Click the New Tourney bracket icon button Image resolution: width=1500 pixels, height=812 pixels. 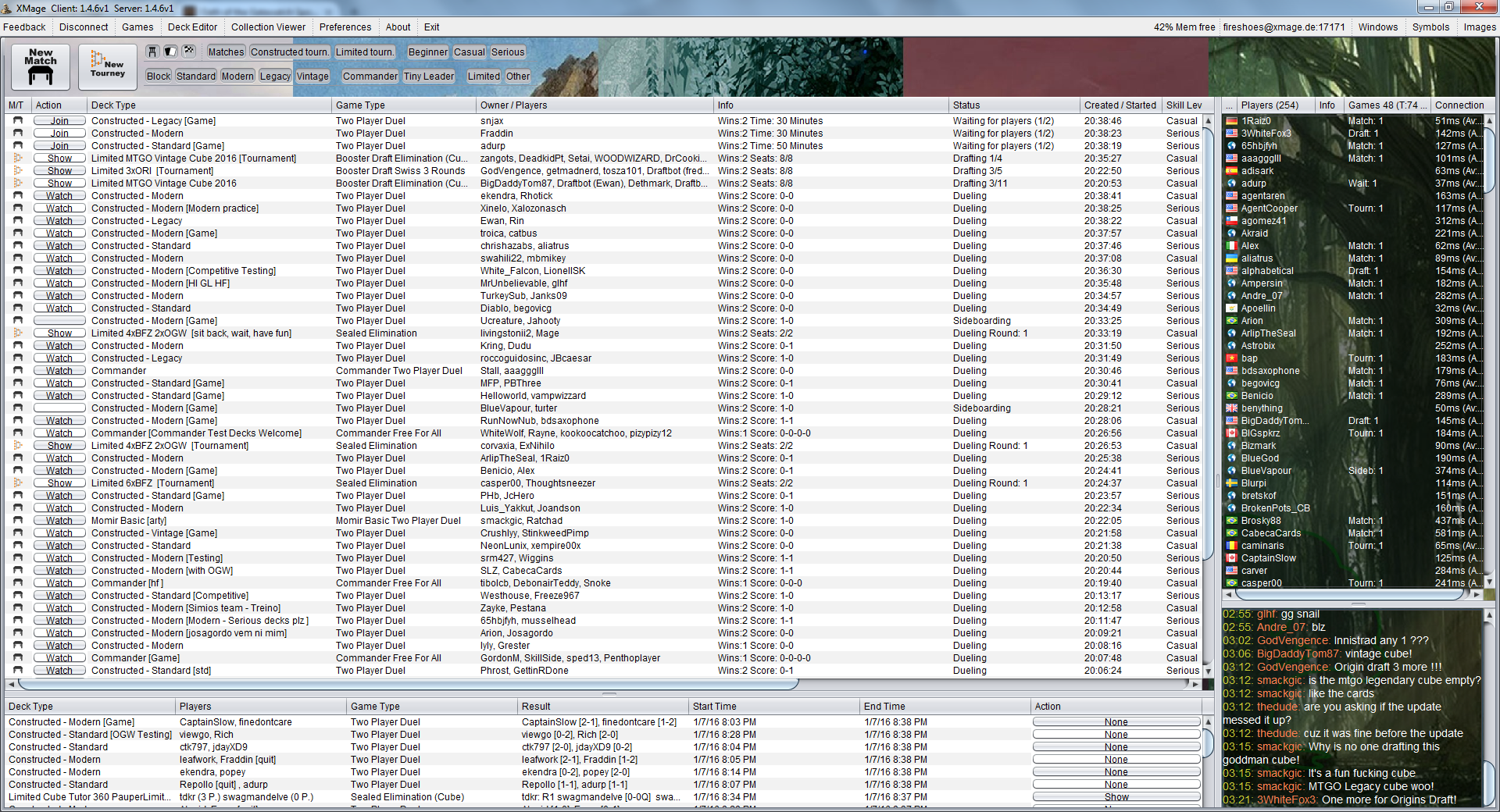[108, 66]
